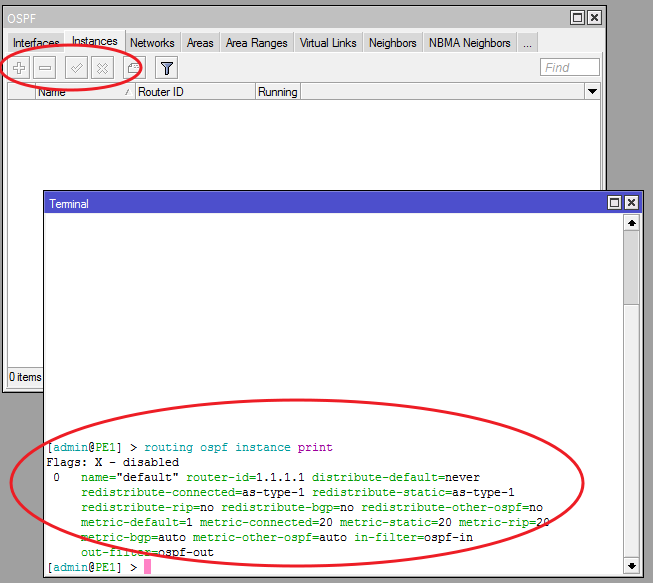This screenshot has width=653, height=583.
Task: Close the OSPF window
Action: [x=594, y=17]
